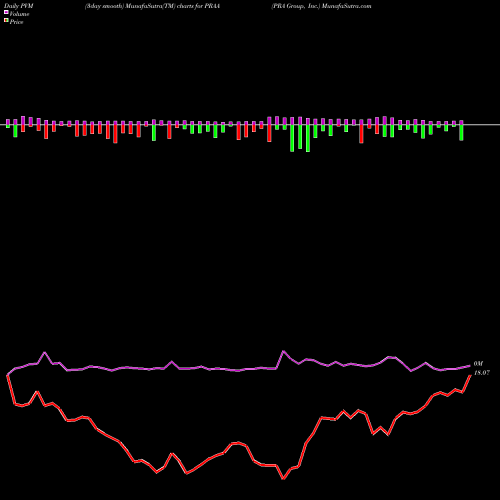Click the last green bar at the histogram's right end

point(462,132)
